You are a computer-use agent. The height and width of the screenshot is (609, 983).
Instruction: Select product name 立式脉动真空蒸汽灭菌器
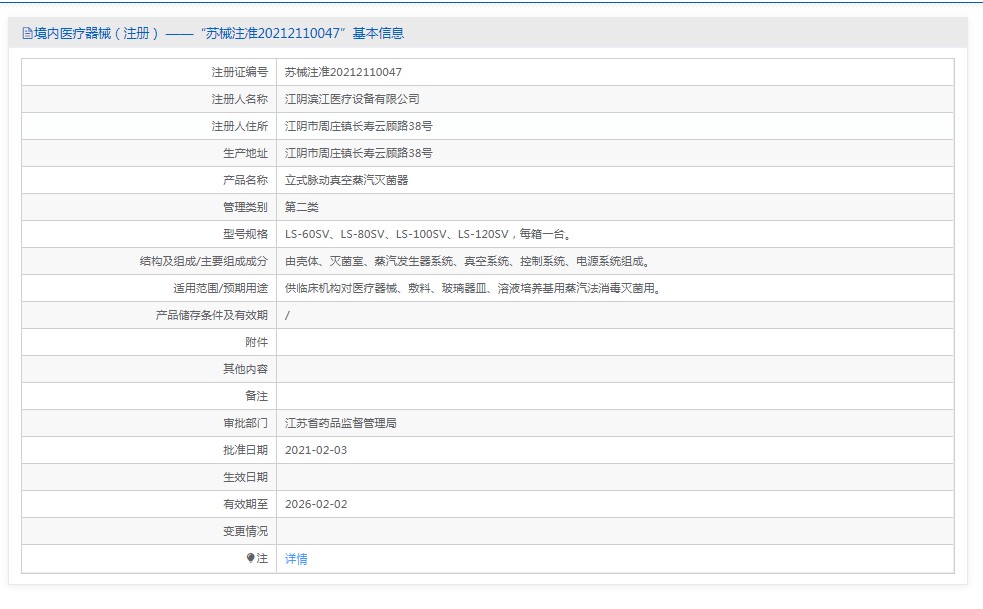pos(346,180)
